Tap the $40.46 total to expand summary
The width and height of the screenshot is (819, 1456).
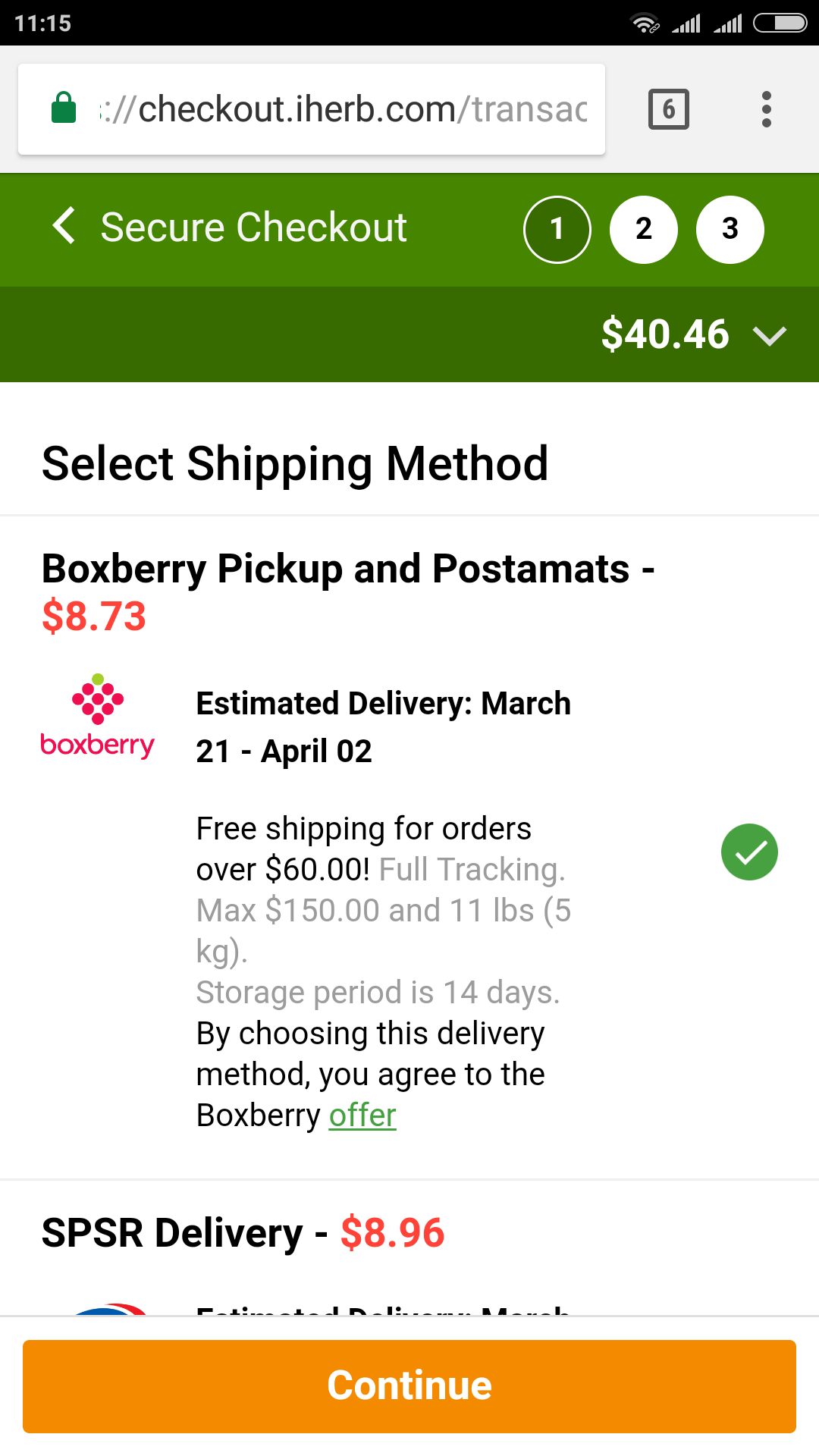(665, 334)
